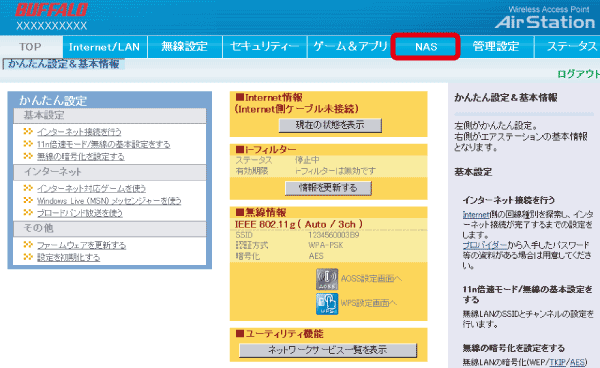Click i-フィルターは無効です text
The width and height of the screenshot is (600, 368).
pyautogui.click(x=335, y=171)
